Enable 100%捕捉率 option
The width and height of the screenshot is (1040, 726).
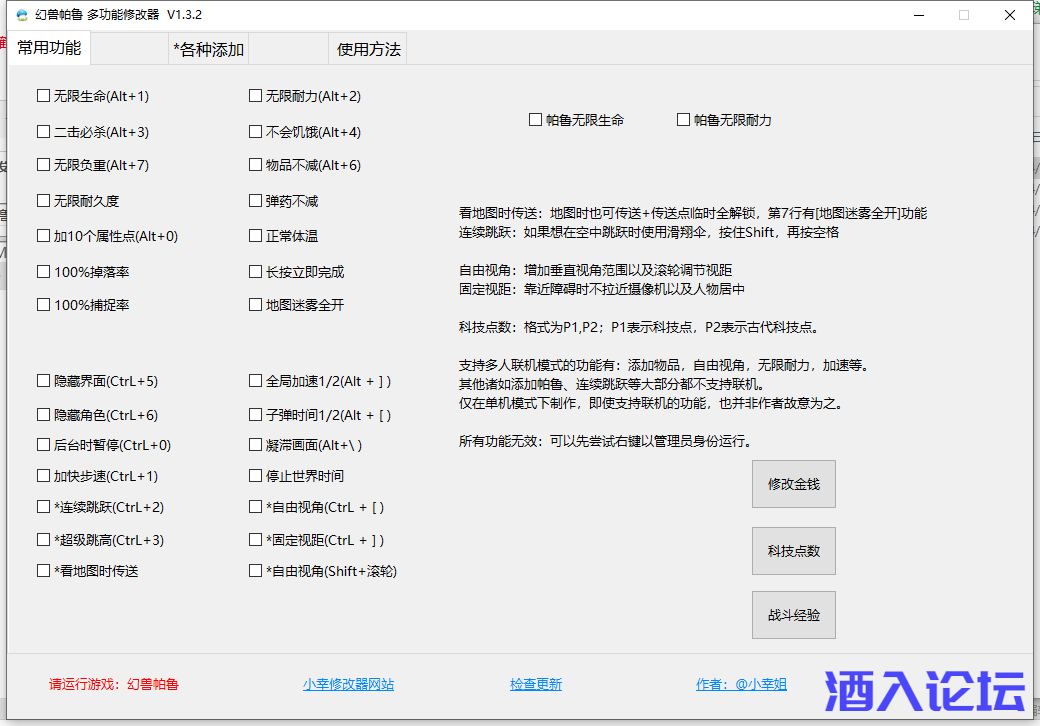pos(44,305)
